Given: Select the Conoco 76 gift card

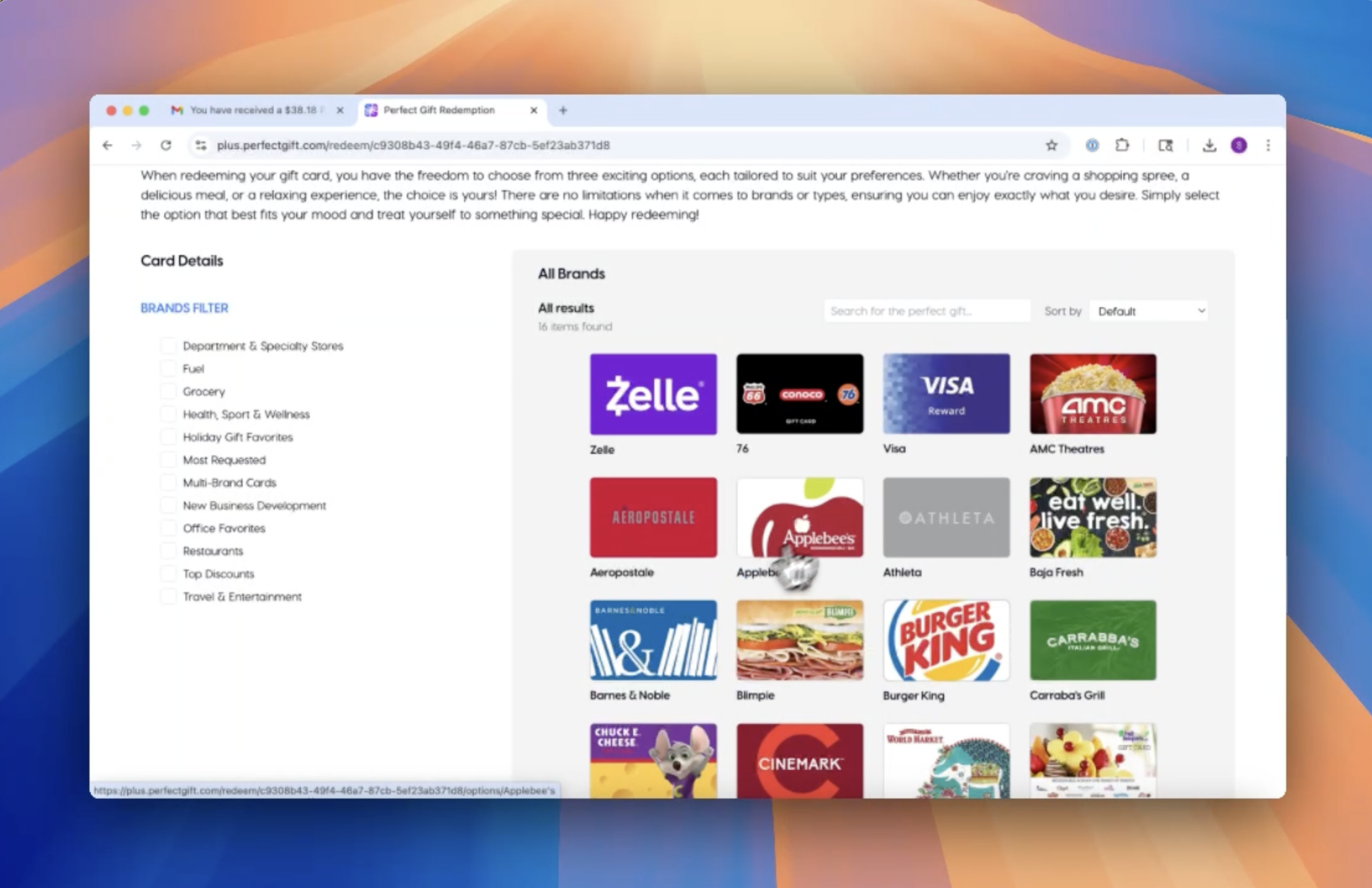Looking at the screenshot, I should coord(800,394).
